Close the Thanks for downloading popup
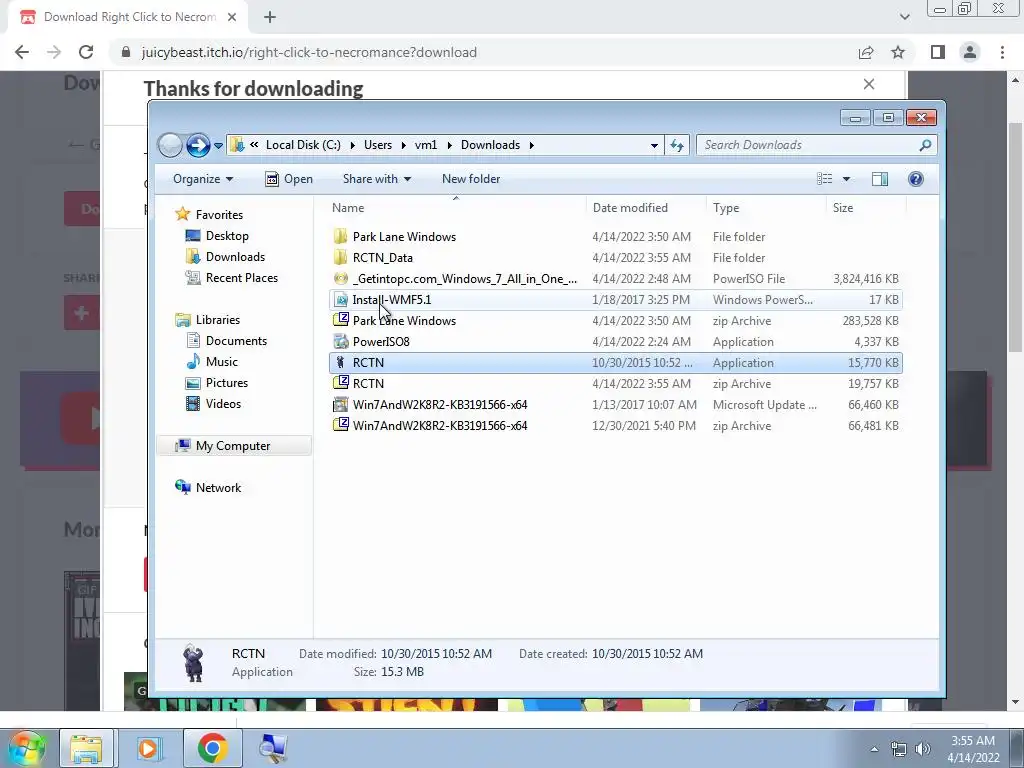Screen dimensions: 1024x768 point(869,84)
